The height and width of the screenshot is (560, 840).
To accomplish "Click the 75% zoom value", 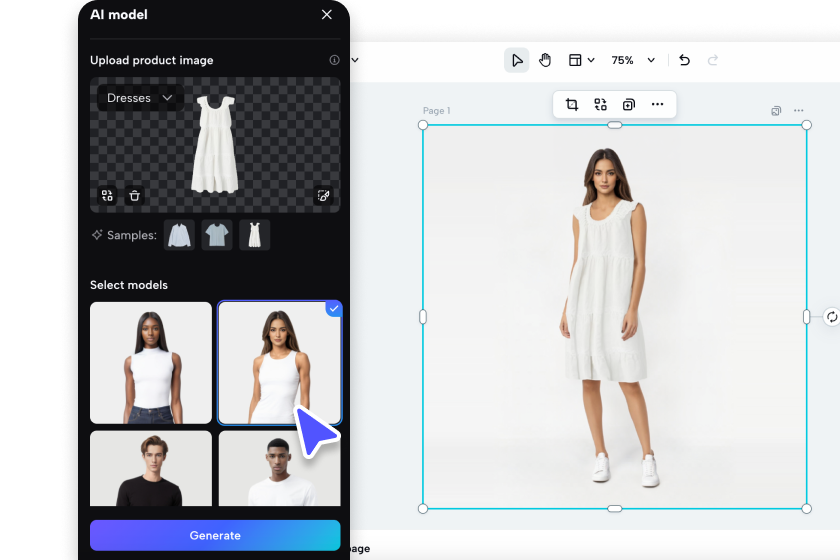I will click(622, 60).
